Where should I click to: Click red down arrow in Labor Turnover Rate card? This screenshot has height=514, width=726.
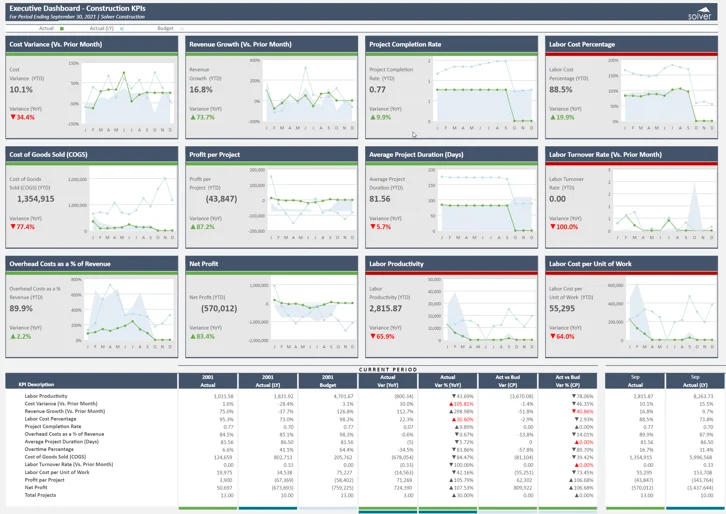pyautogui.click(x=552, y=227)
